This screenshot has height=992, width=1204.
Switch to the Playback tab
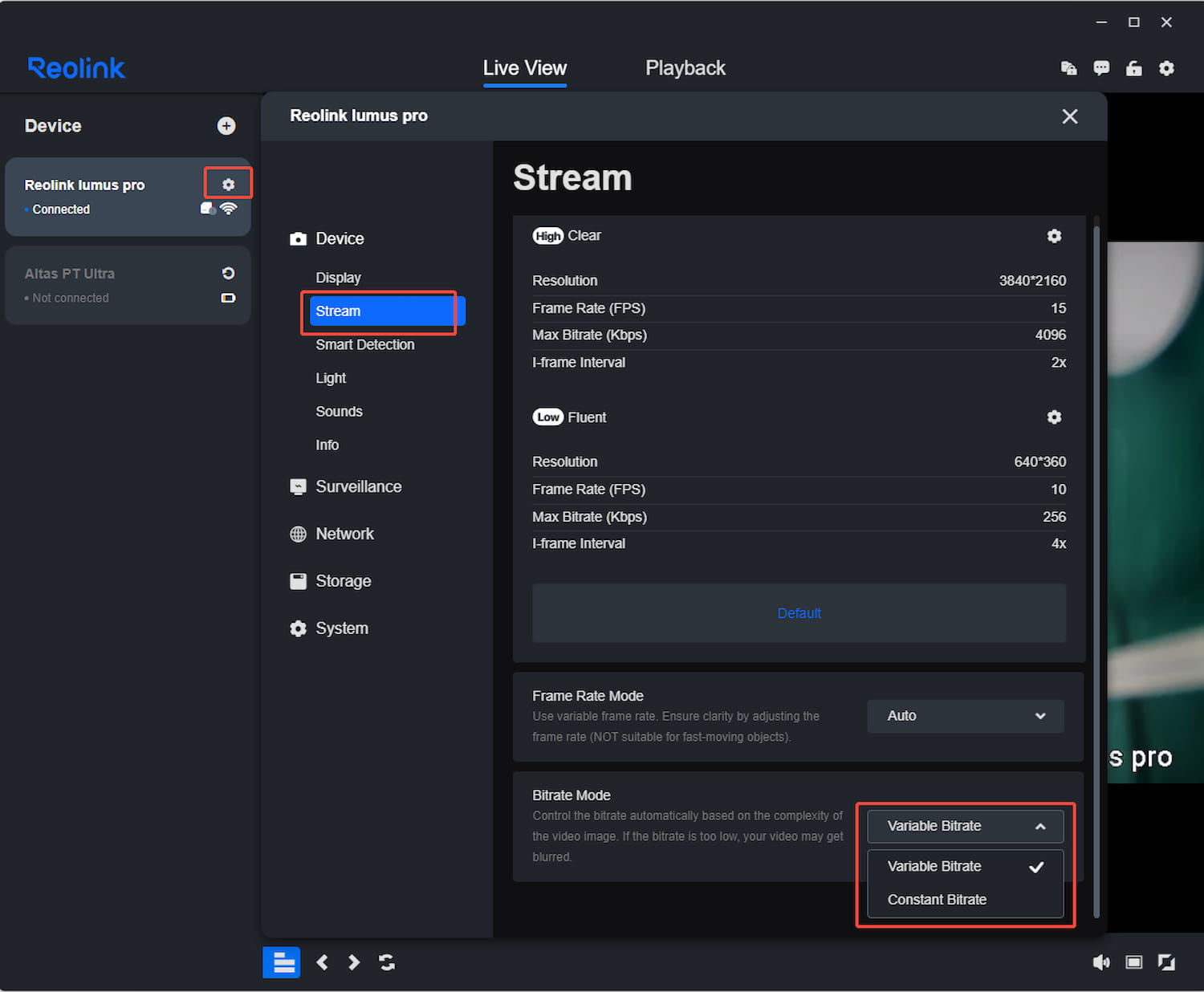click(685, 69)
